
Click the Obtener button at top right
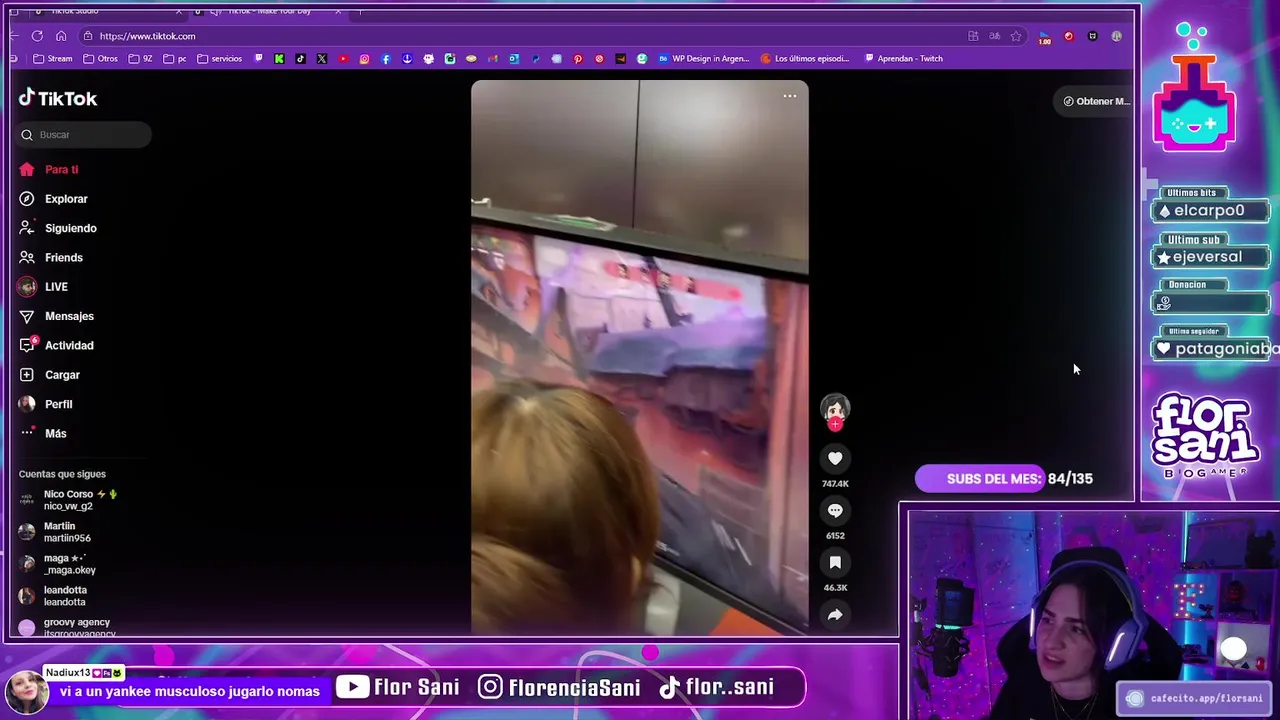pos(1096,101)
